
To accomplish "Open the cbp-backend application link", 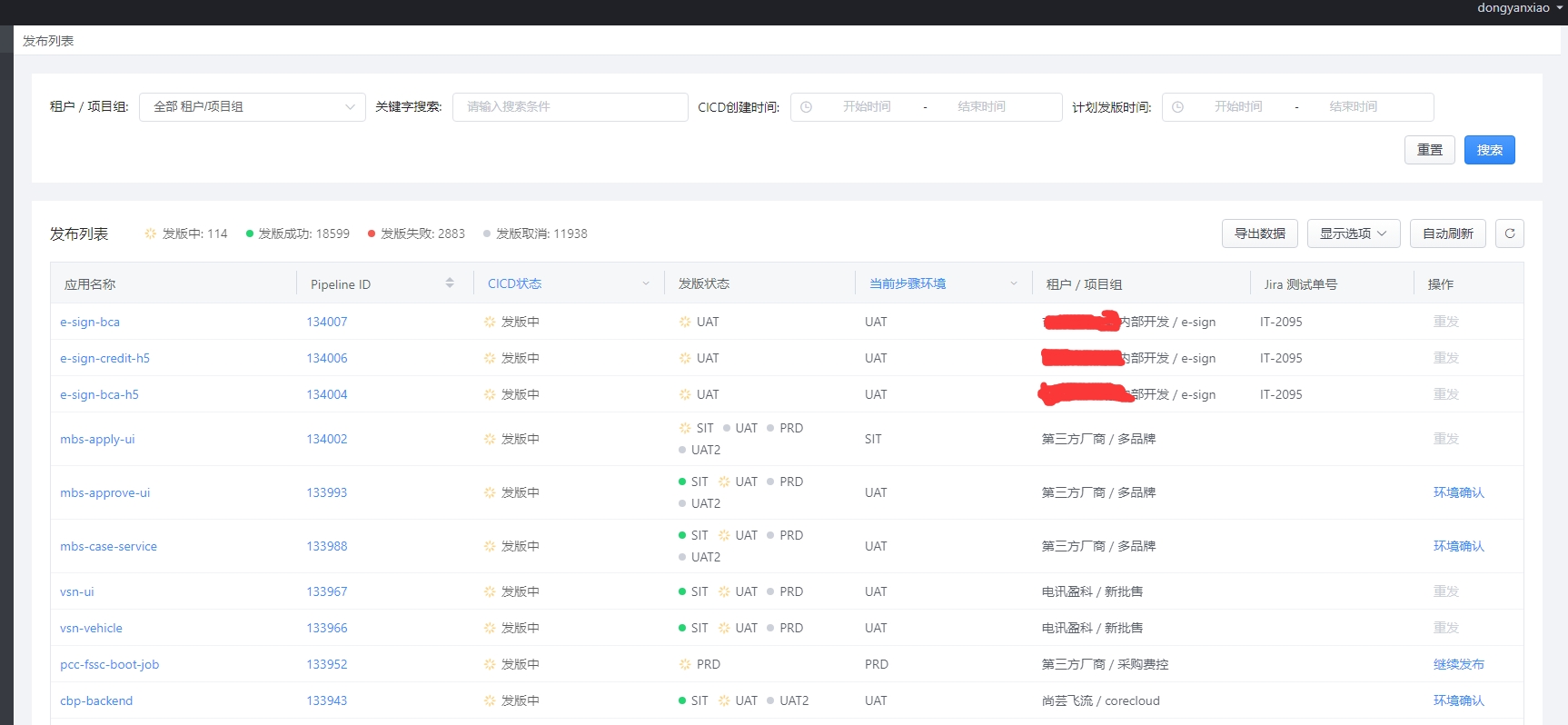I will click(96, 700).
